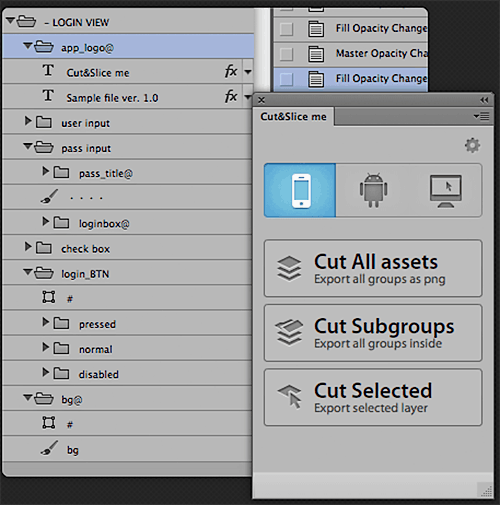Click fx icon on Cut&Slice me layer
This screenshot has width=500, height=505.
[231, 71]
